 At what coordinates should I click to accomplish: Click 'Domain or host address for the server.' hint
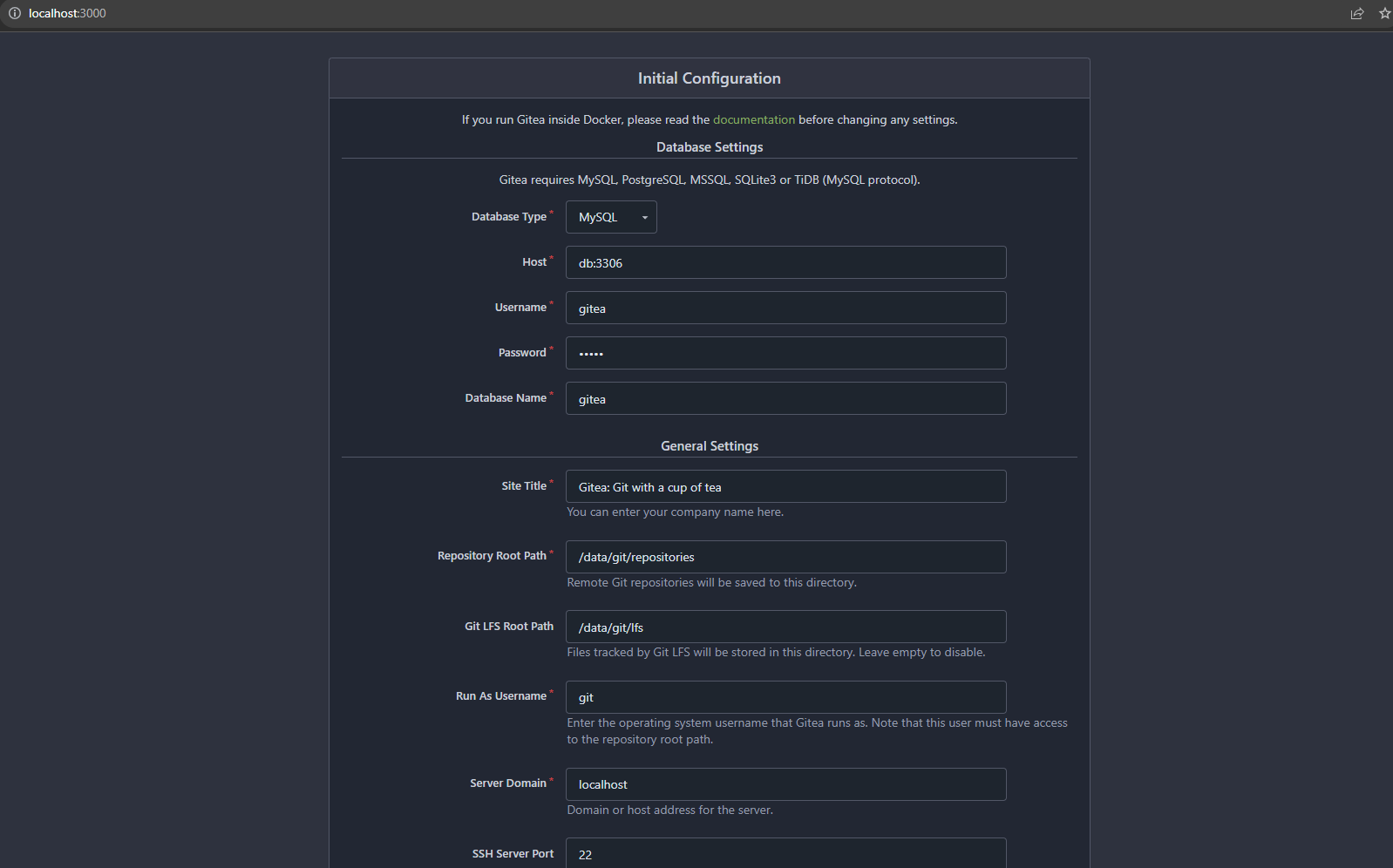pyautogui.click(x=670, y=810)
